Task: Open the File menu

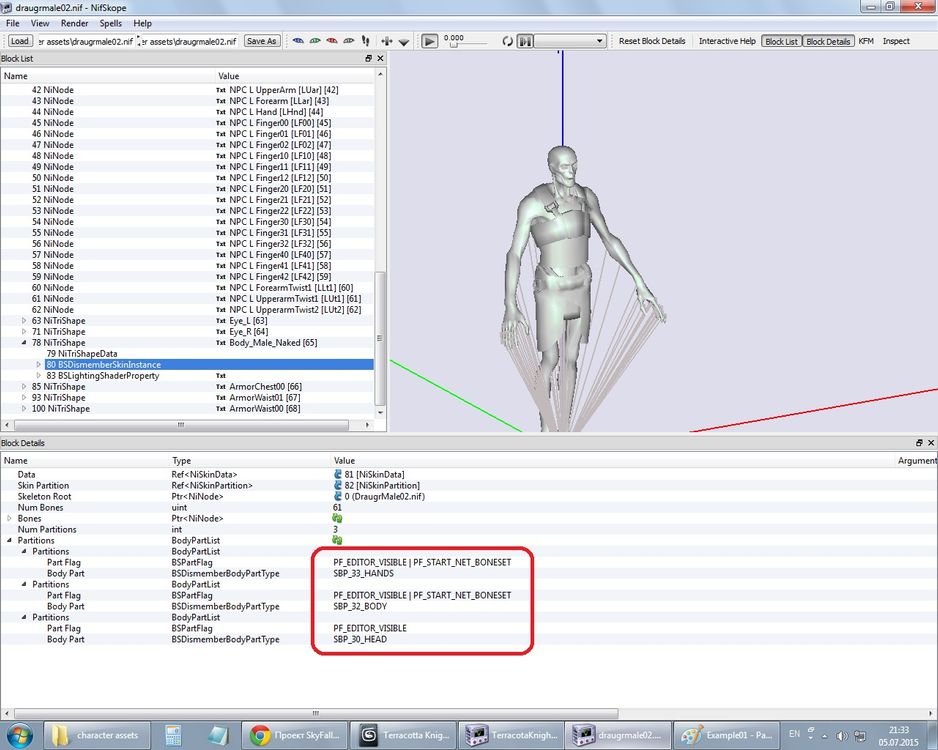Action: point(13,23)
